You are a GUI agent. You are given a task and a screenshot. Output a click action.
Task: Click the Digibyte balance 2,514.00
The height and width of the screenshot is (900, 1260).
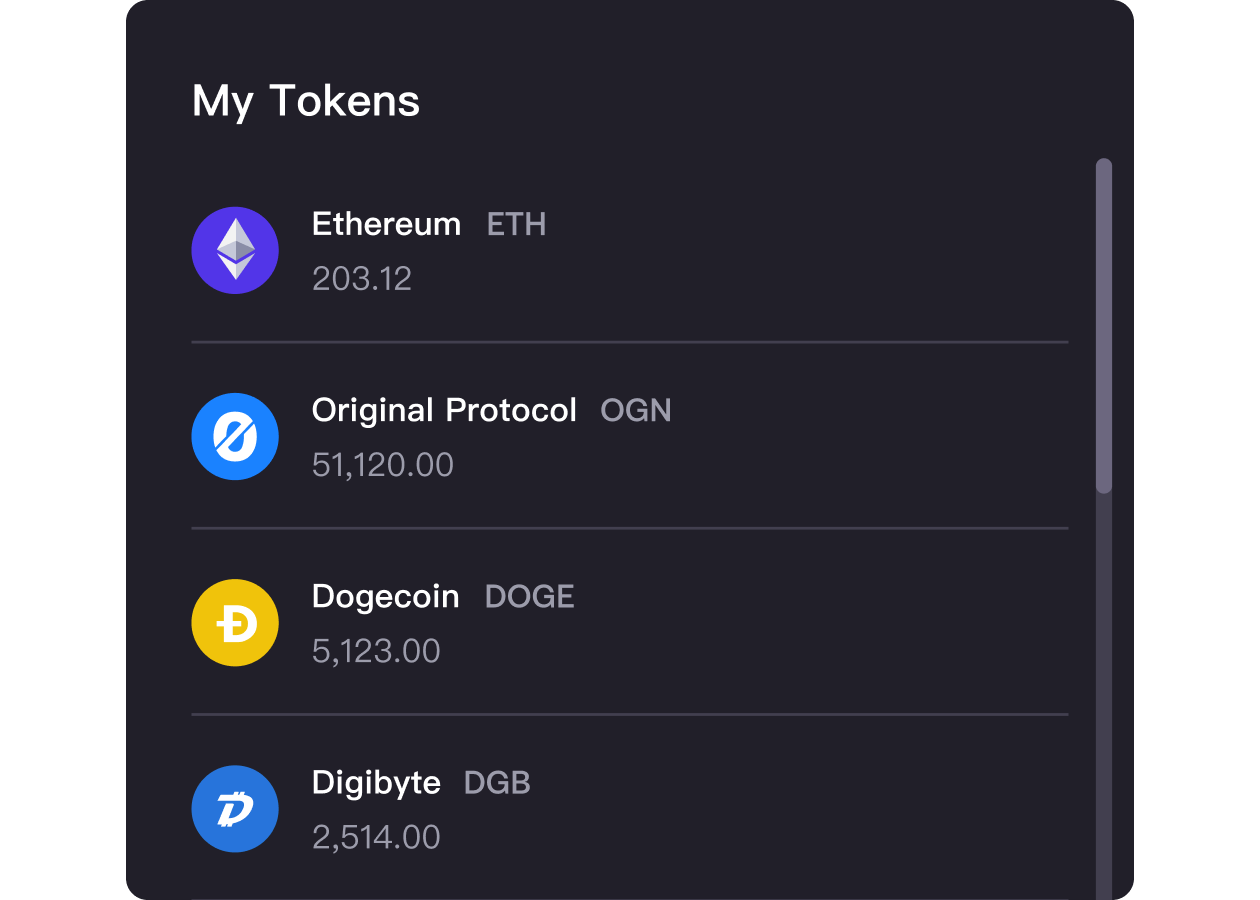tap(376, 837)
